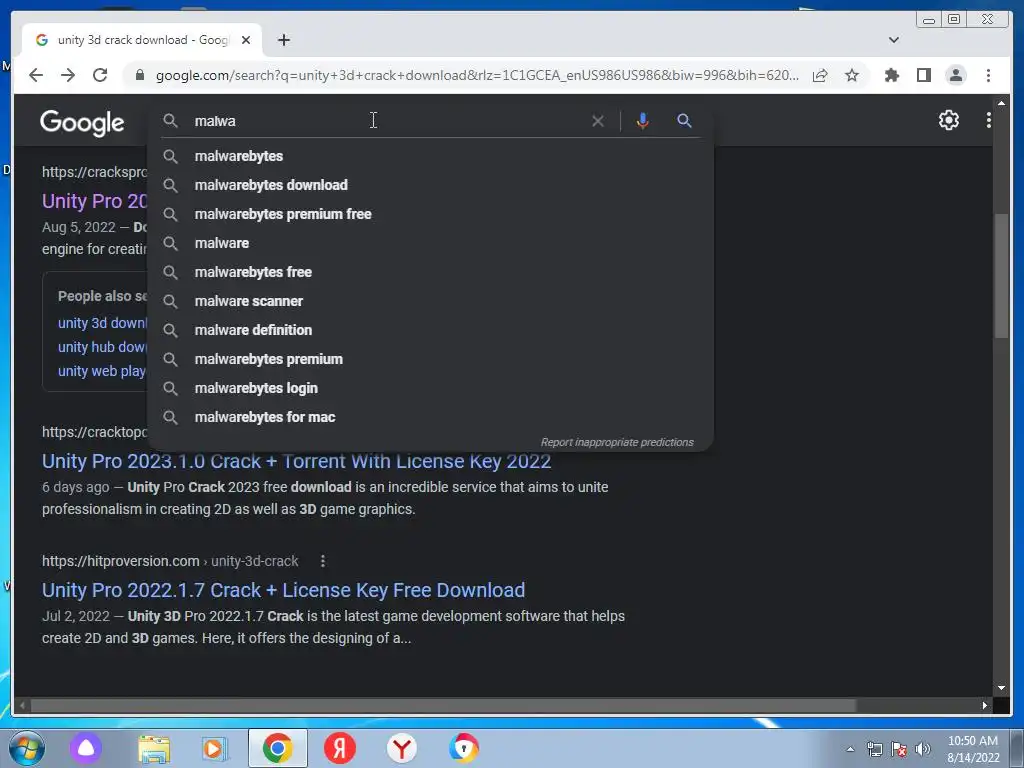This screenshot has height=768, width=1024.
Task: Click the unity web player related search
Action: tap(102, 371)
